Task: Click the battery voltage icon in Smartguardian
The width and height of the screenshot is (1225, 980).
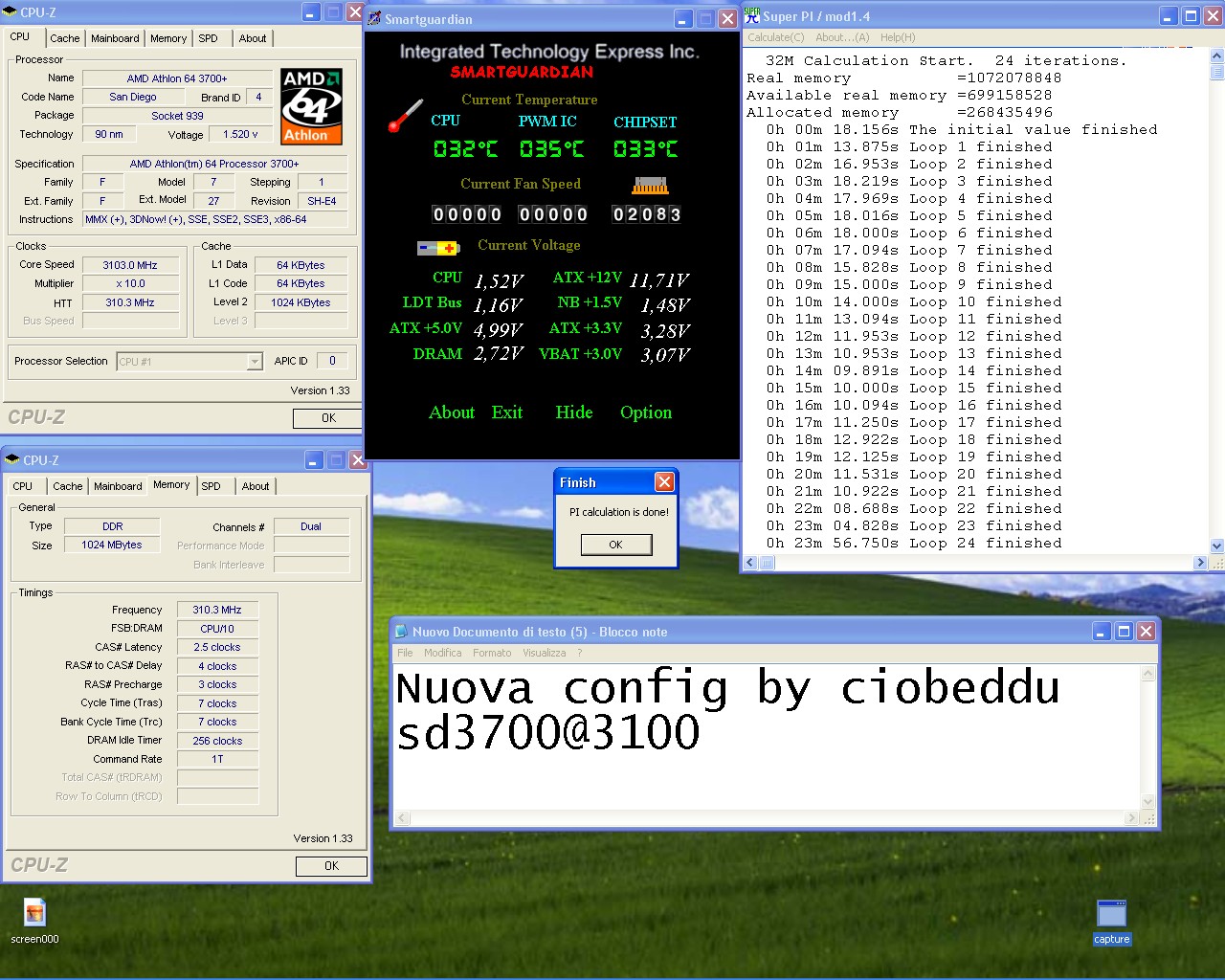Action: (438, 248)
